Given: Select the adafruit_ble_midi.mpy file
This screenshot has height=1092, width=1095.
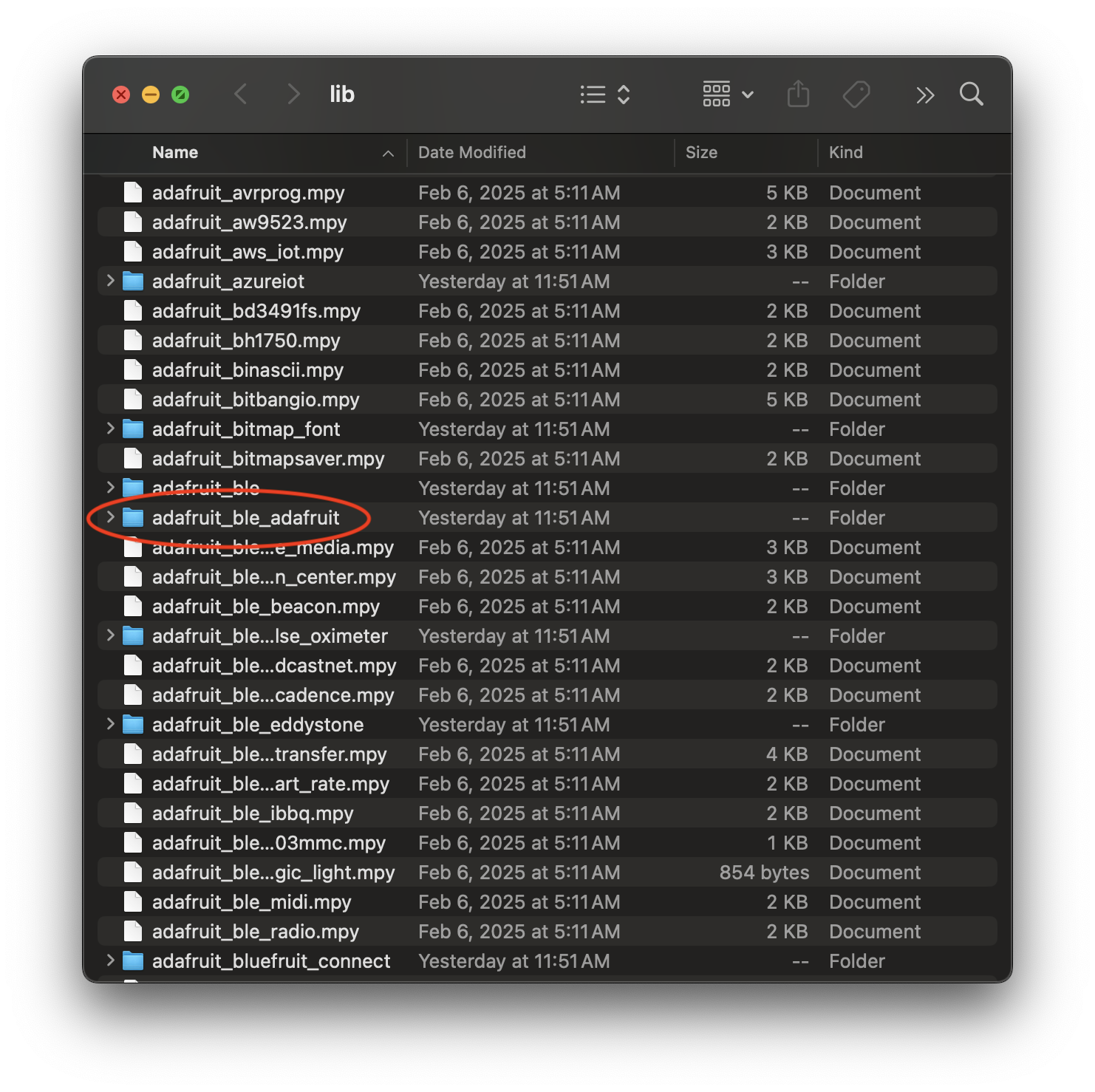Looking at the screenshot, I should point(251,902).
